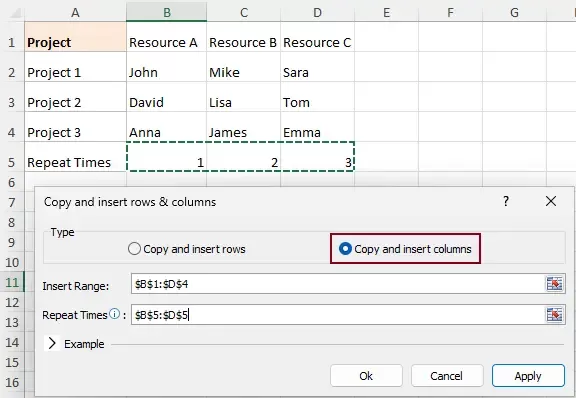Click the James cell

point(244,127)
